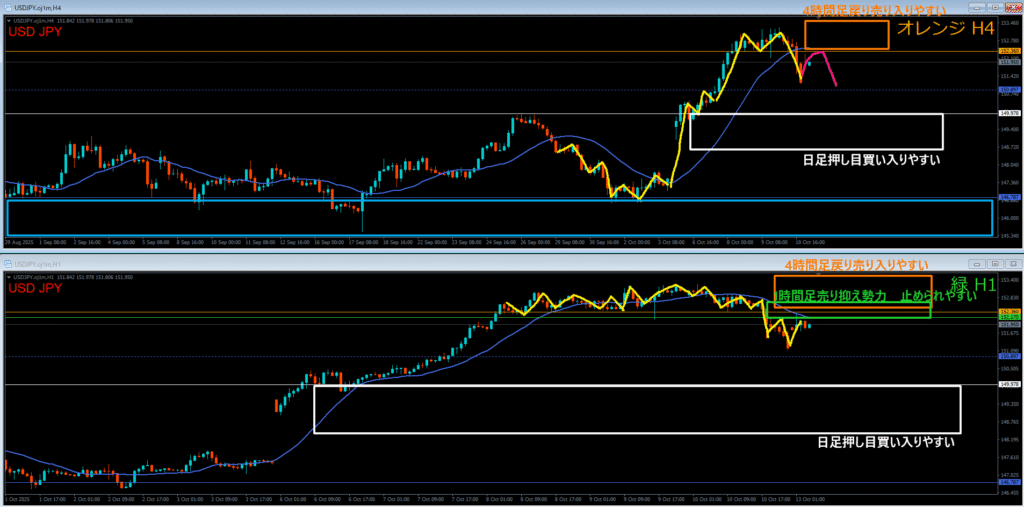Close the upper USDJPY H4 chart window
Screen dimensions: 1024x507
[x=1012, y=7]
